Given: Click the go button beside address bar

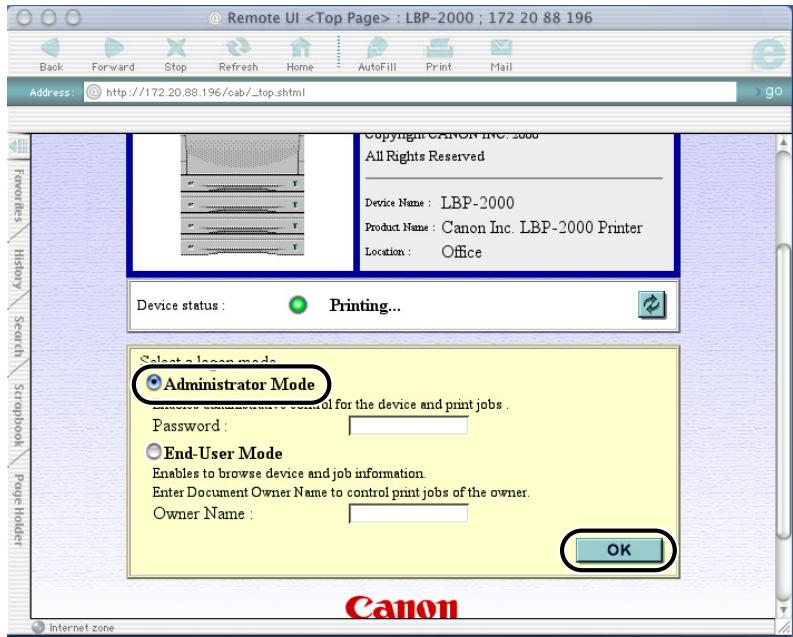Looking at the screenshot, I should coord(771,92).
